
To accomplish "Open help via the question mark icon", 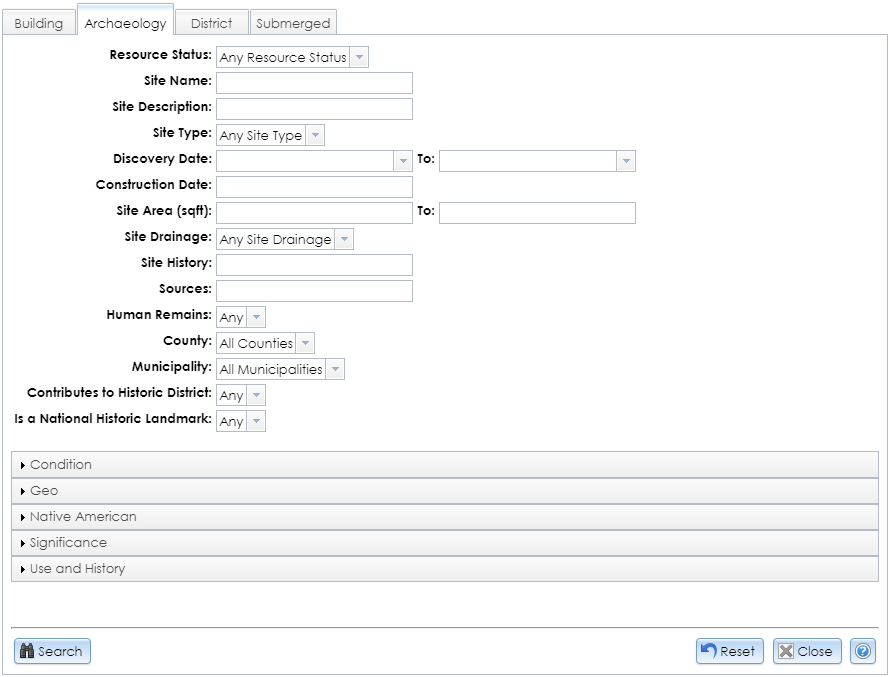I will pos(862,651).
